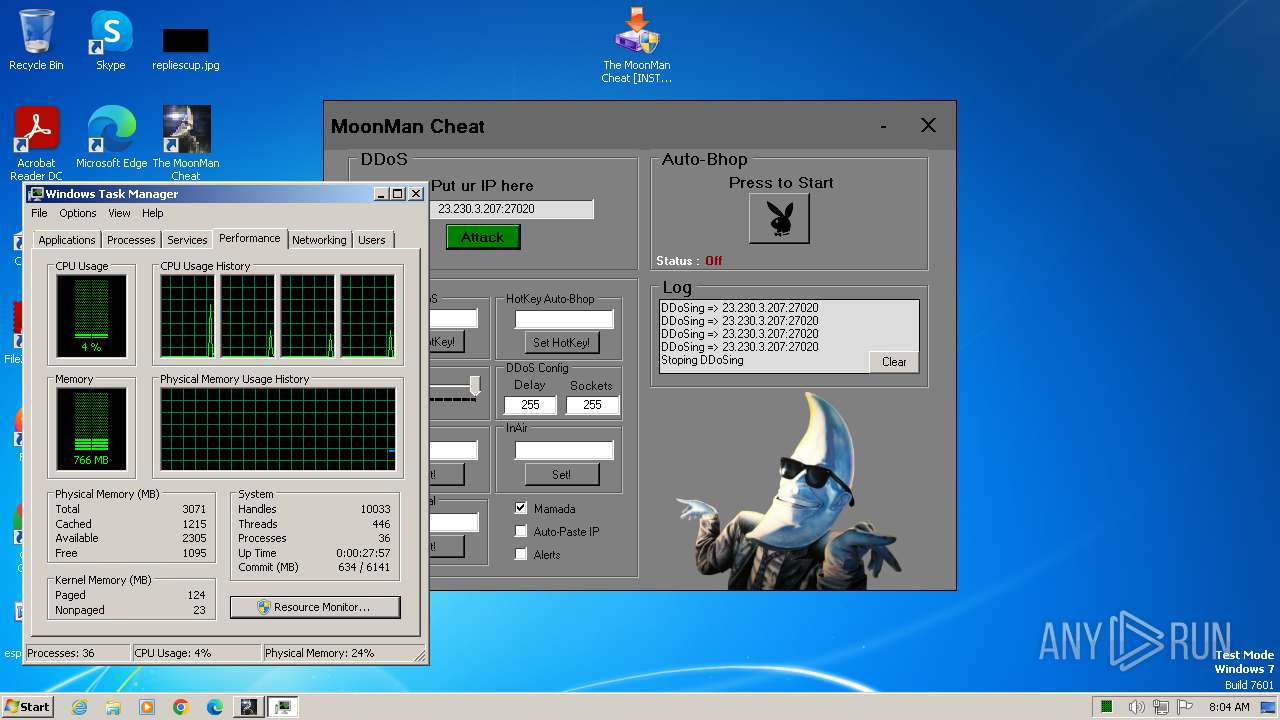Switch to the Services tab
This screenshot has width=1280, height=720.
click(187, 240)
